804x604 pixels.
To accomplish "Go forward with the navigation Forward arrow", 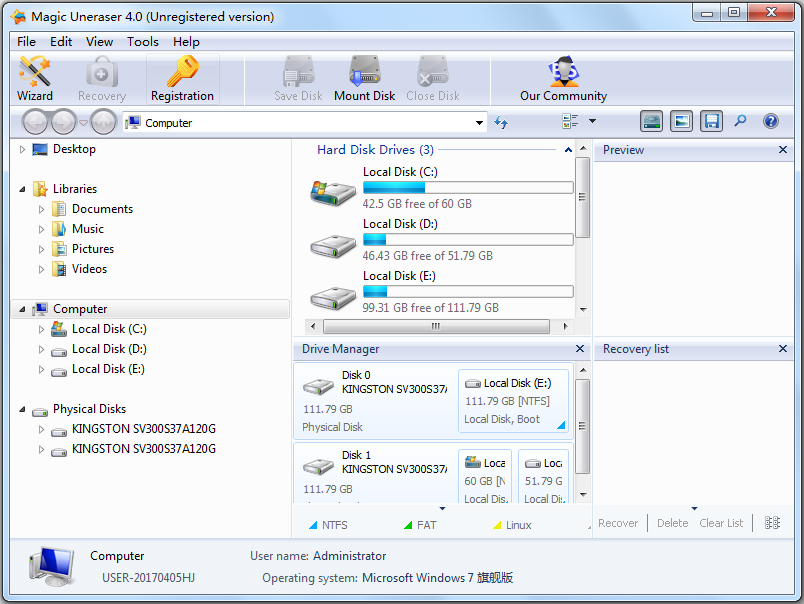I will coord(63,123).
